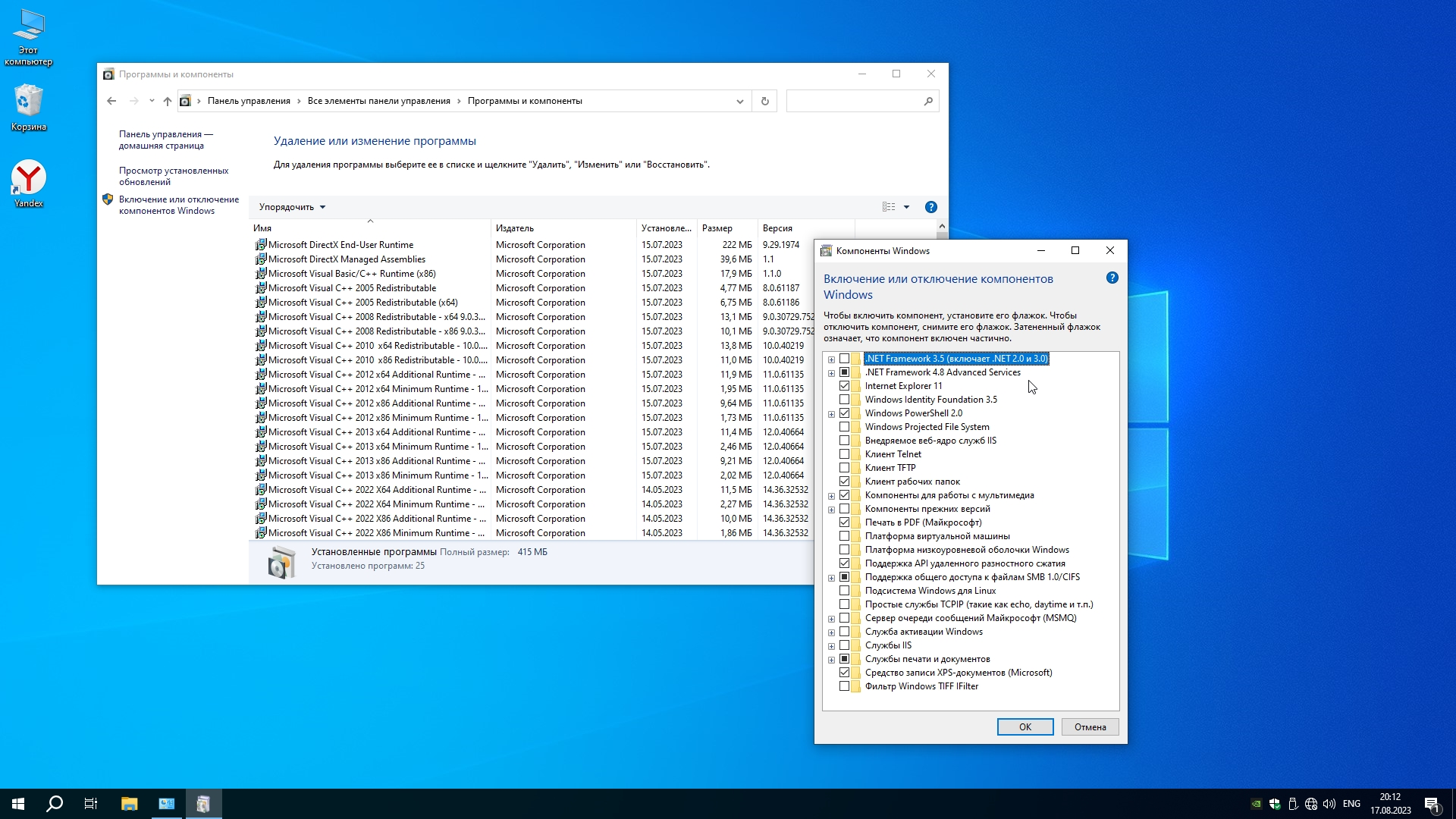The height and width of the screenshot is (819, 1456).
Task: Click the taskbar search magnifier icon
Action: (55, 804)
